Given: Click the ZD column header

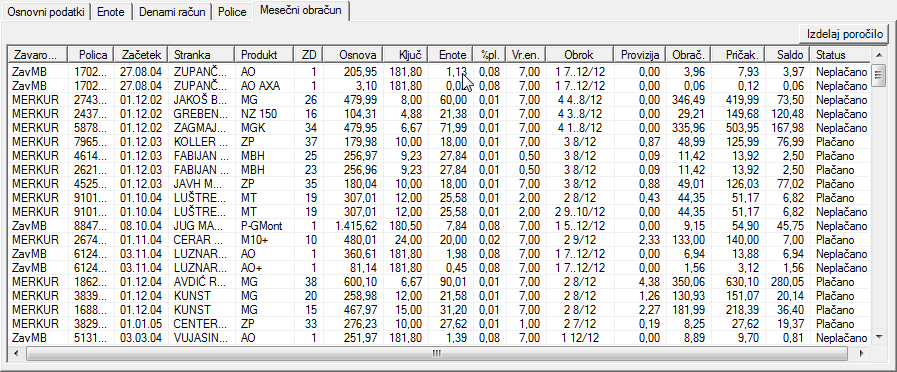Looking at the screenshot, I should click(x=308, y=55).
